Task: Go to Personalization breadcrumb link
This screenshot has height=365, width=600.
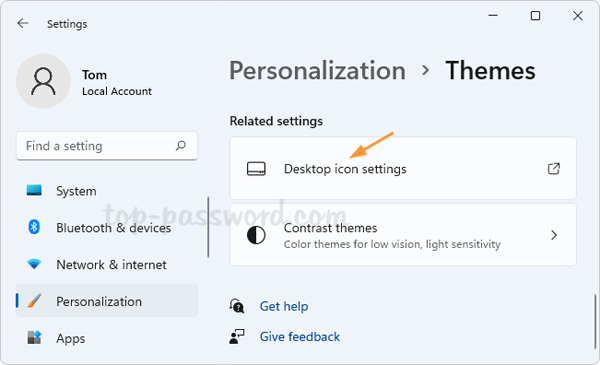Action: tap(318, 71)
